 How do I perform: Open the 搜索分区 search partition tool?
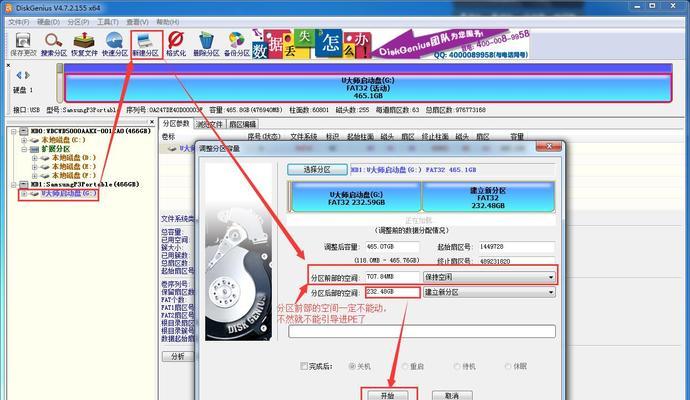(x=54, y=44)
